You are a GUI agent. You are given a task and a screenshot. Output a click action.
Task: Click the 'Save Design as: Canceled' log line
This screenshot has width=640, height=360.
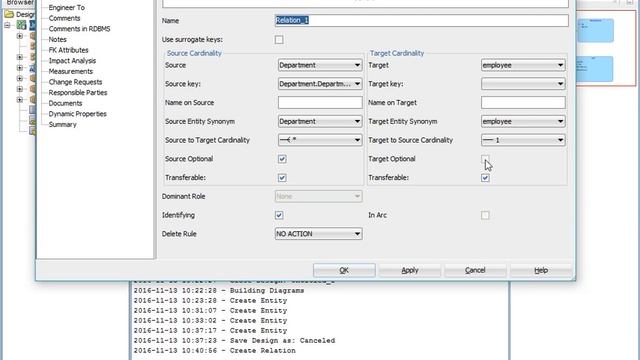(234, 340)
